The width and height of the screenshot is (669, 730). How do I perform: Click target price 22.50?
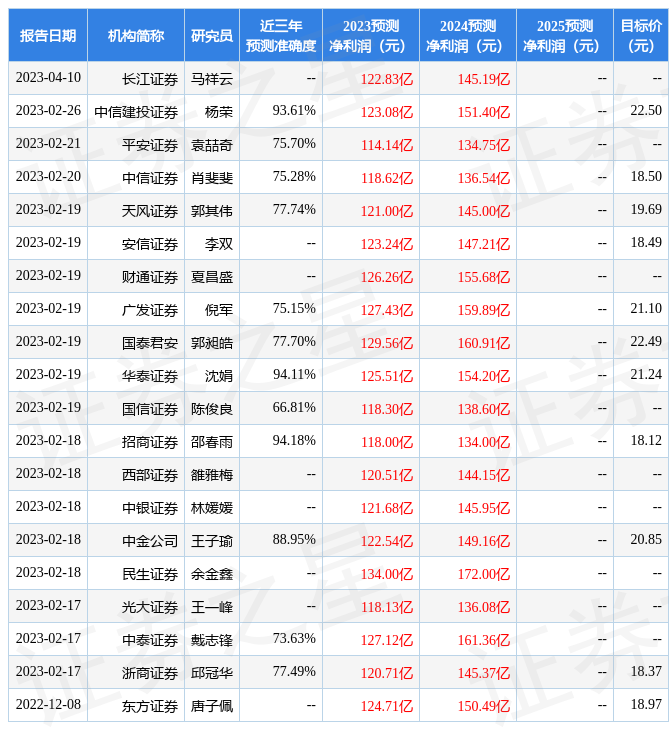point(646,110)
